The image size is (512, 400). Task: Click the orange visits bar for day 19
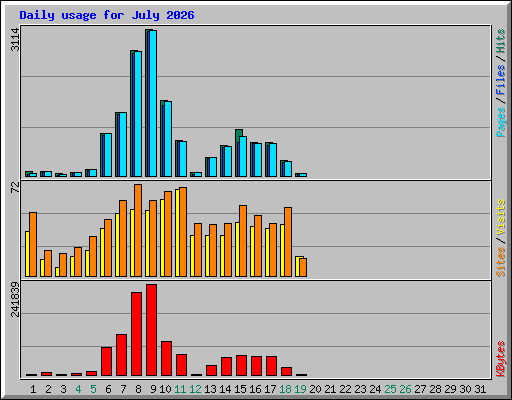303,267
